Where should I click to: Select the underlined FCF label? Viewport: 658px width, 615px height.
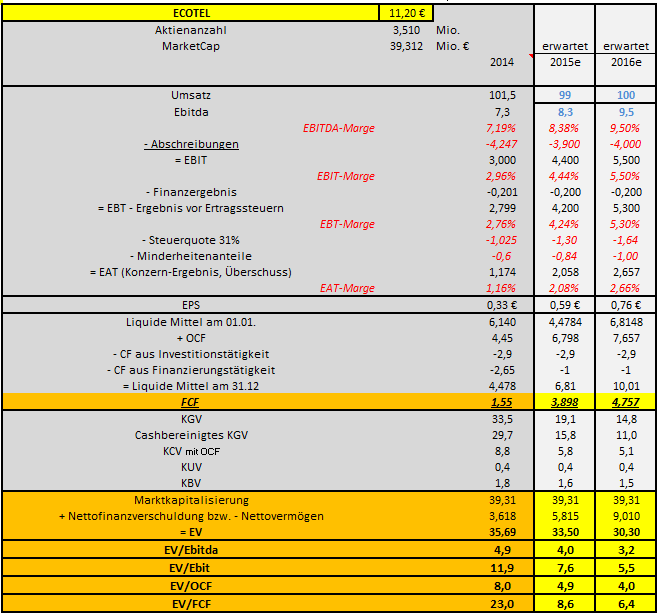point(190,402)
